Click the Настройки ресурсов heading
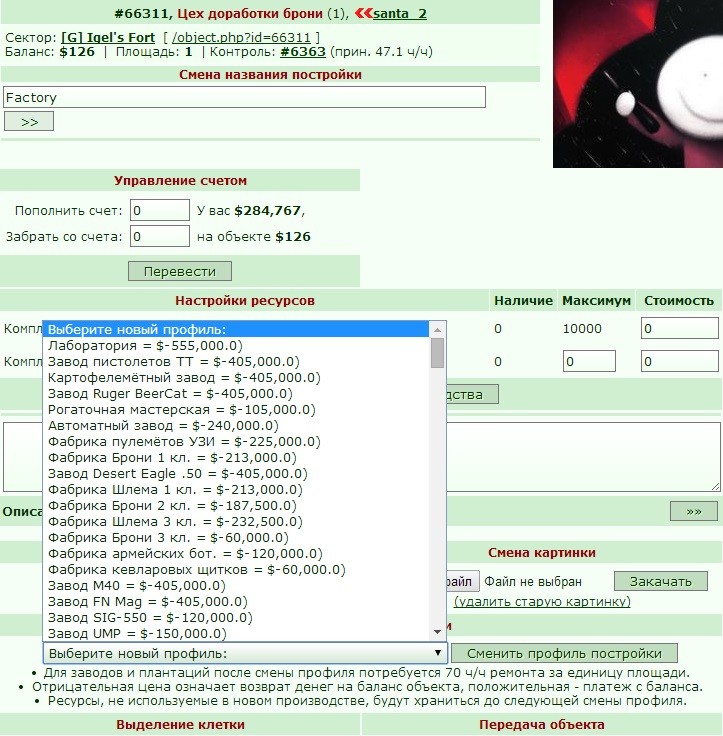 tap(245, 300)
